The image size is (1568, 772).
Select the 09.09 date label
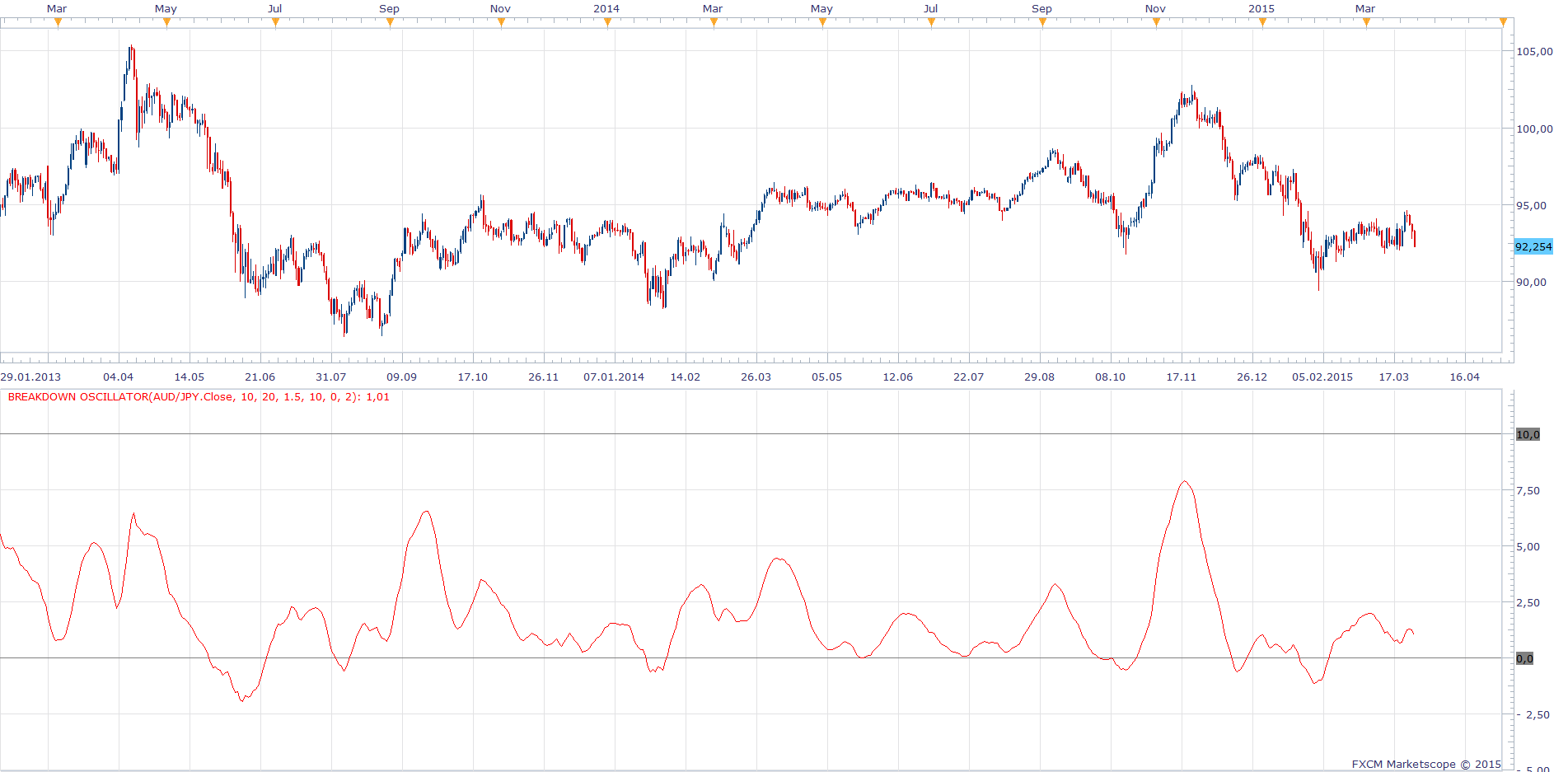401,377
